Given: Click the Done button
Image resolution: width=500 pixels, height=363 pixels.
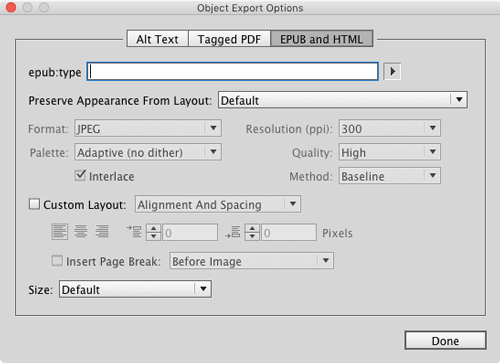Looking at the screenshot, I should tap(445, 340).
